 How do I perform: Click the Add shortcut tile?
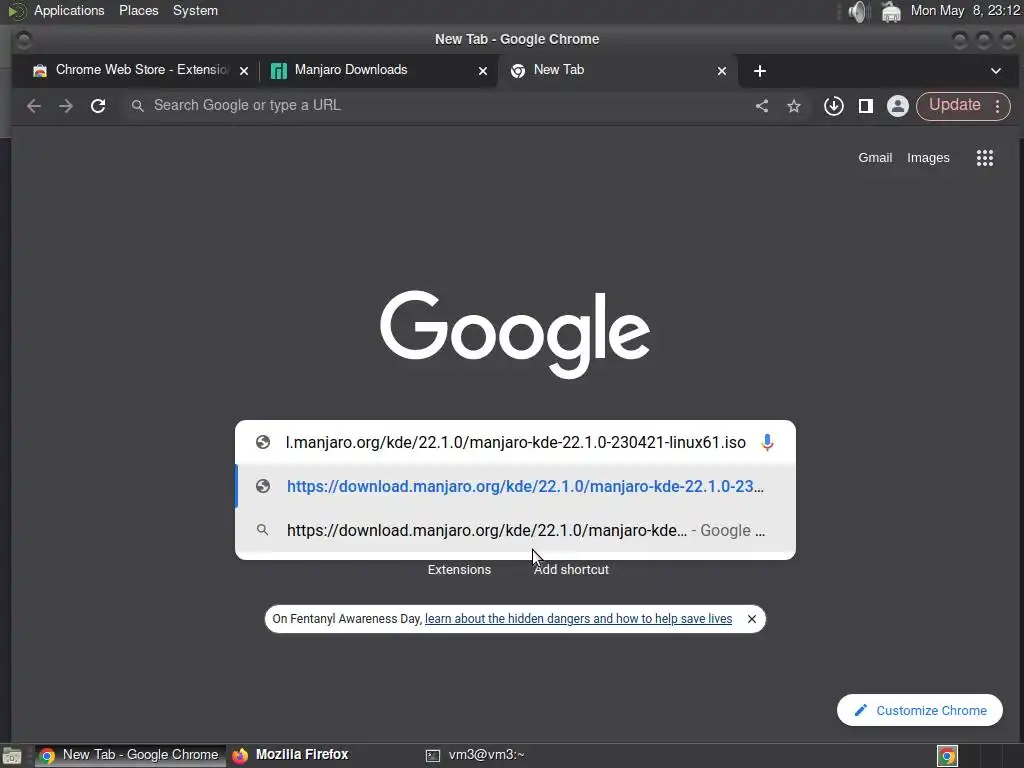571,569
